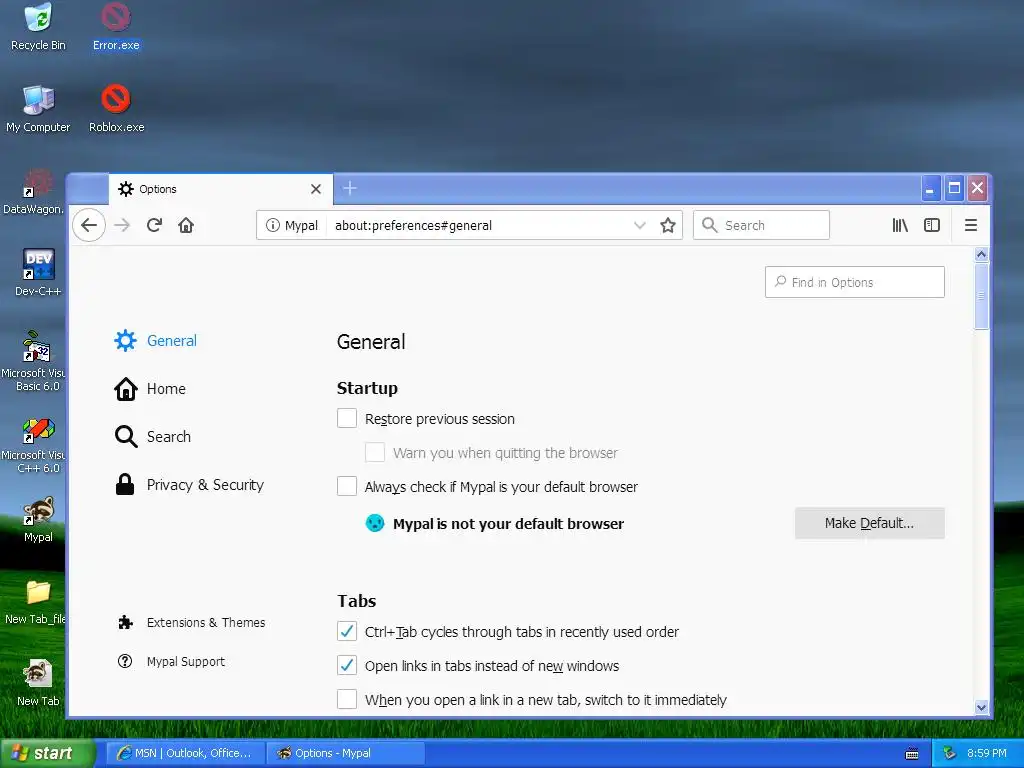This screenshot has width=1024, height=768.
Task: Click the site info icon beside Mypal
Action: click(272, 225)
